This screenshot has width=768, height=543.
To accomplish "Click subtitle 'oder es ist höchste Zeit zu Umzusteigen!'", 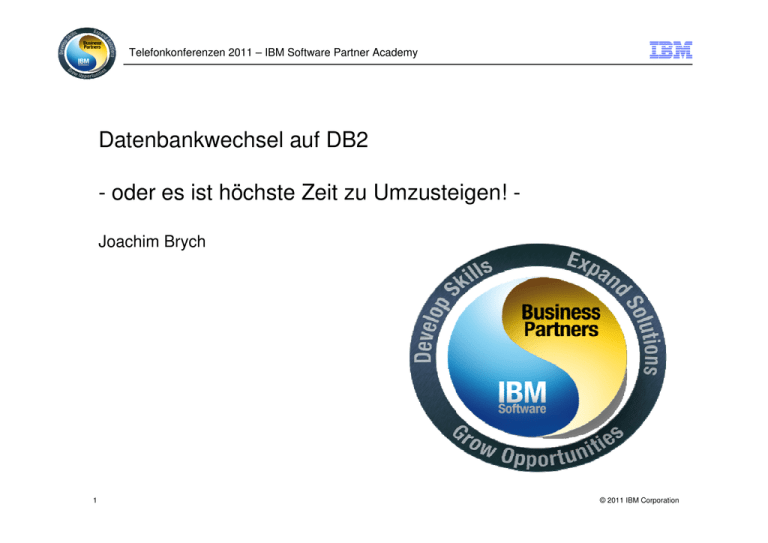I will click(310, 192).
